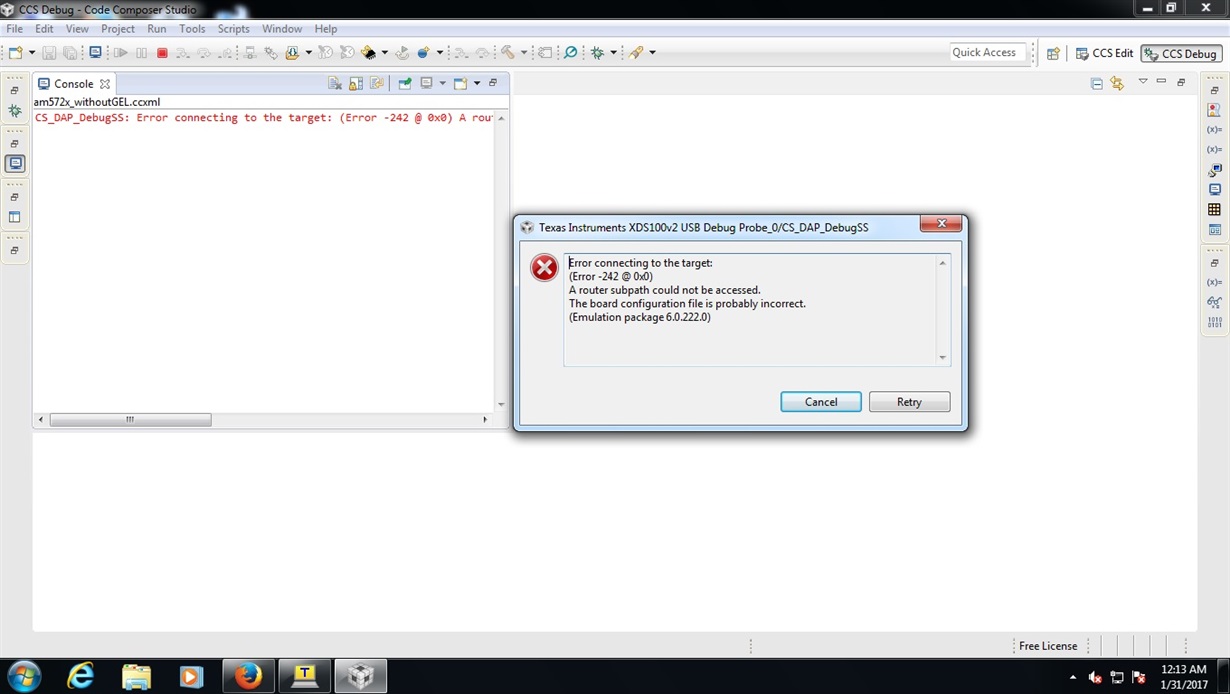Click the Internet Explorer icon in the taskbar

click(x=80, y=676)
